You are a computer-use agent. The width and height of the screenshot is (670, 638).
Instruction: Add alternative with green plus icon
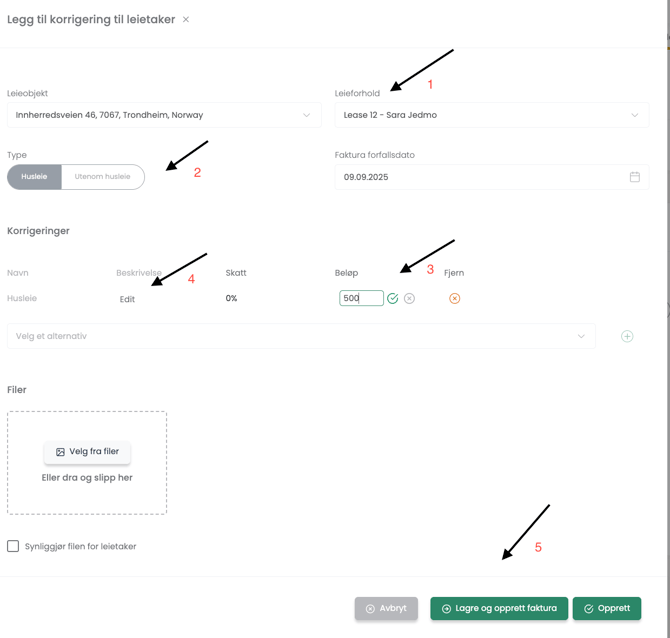pyautogui.click(x=627, y=336)
